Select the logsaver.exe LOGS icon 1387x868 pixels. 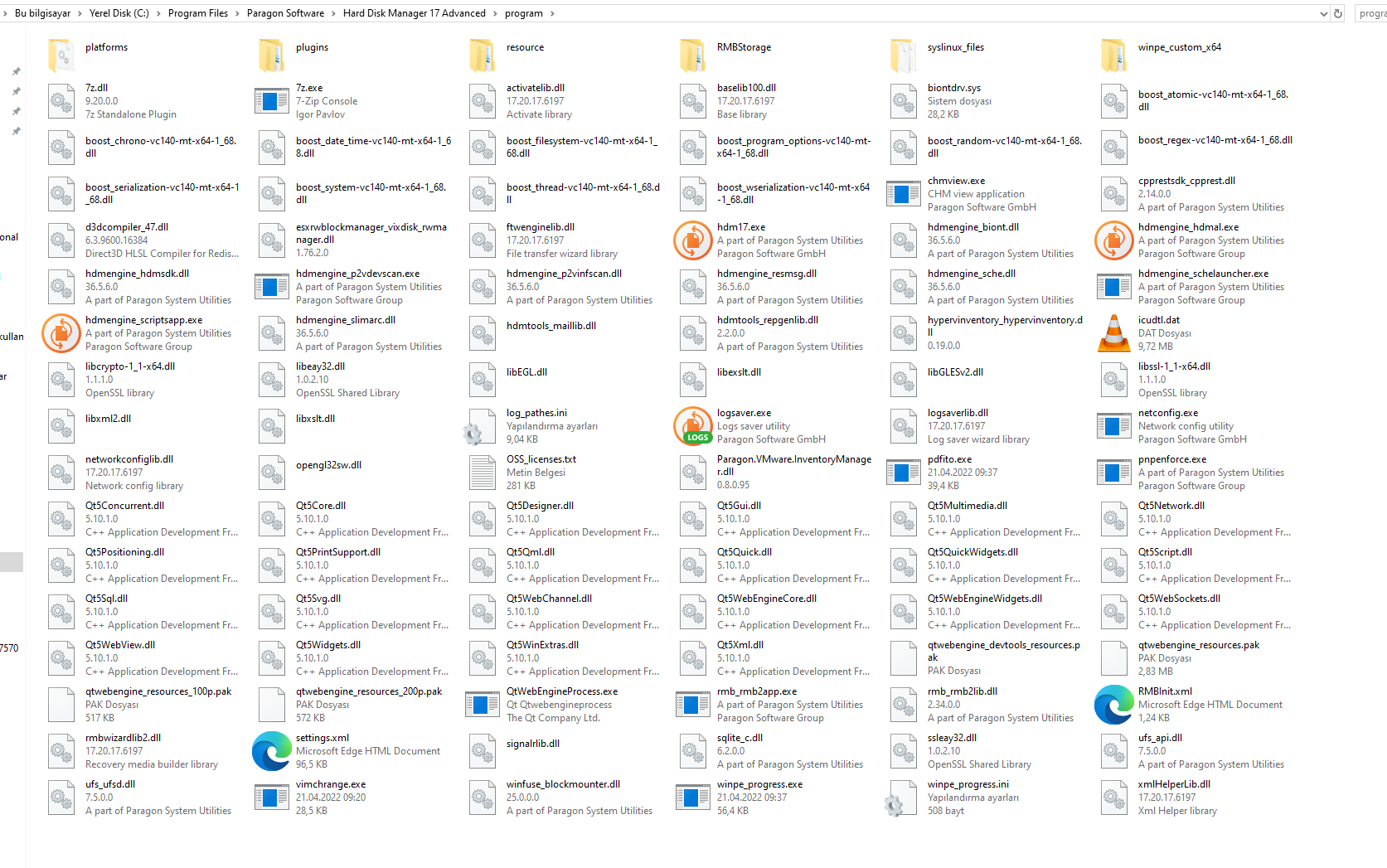point(692,426)
